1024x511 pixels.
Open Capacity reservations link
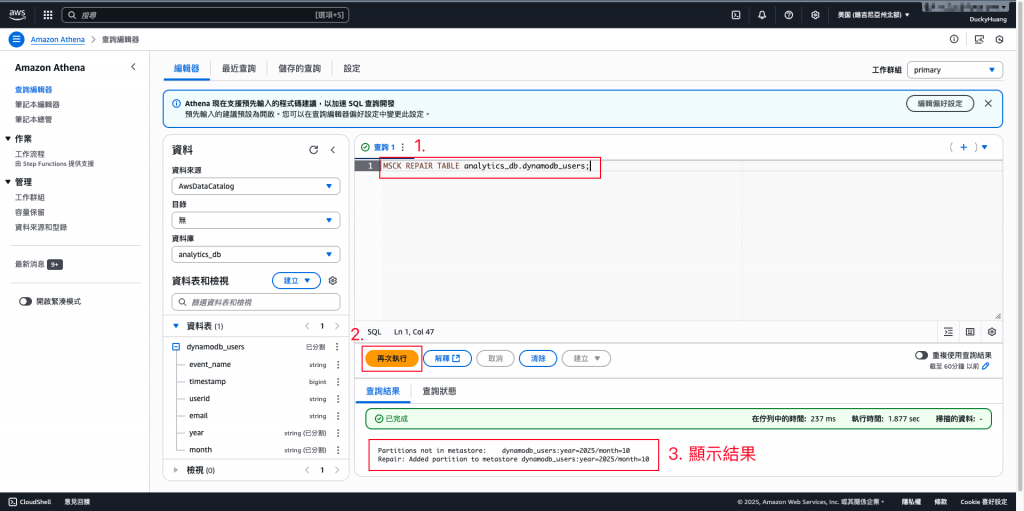click(x=29, y=212)
